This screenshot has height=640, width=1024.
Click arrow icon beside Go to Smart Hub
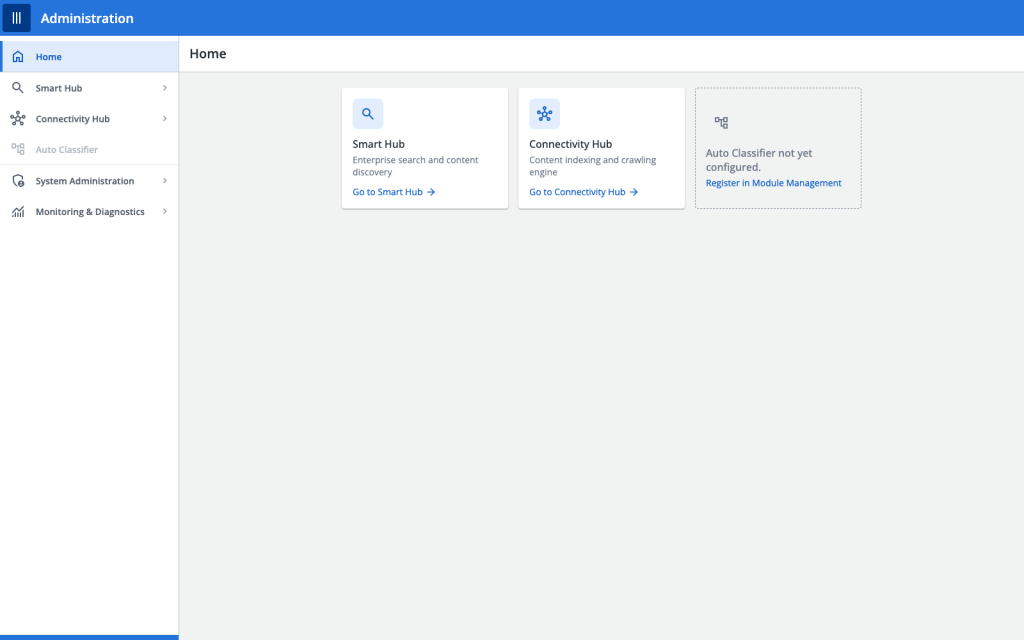(x=431, y=192)
